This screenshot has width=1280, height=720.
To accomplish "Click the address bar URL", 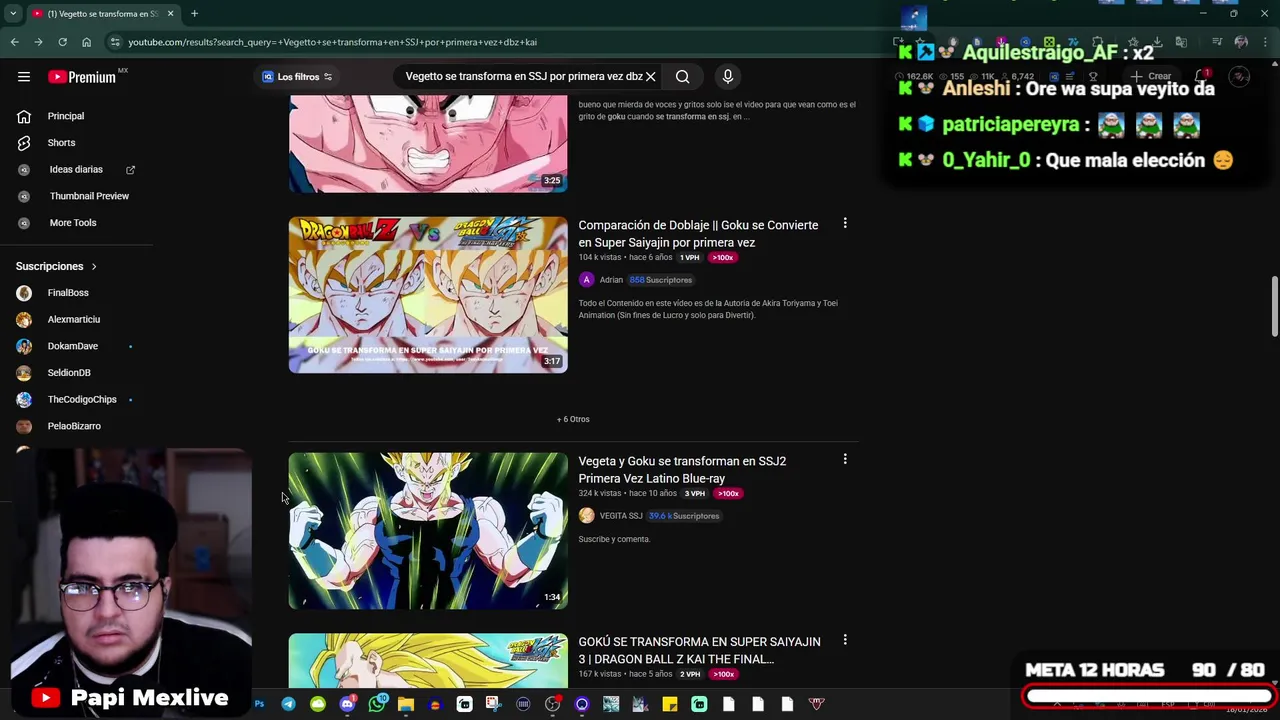I will click(333, 42).
